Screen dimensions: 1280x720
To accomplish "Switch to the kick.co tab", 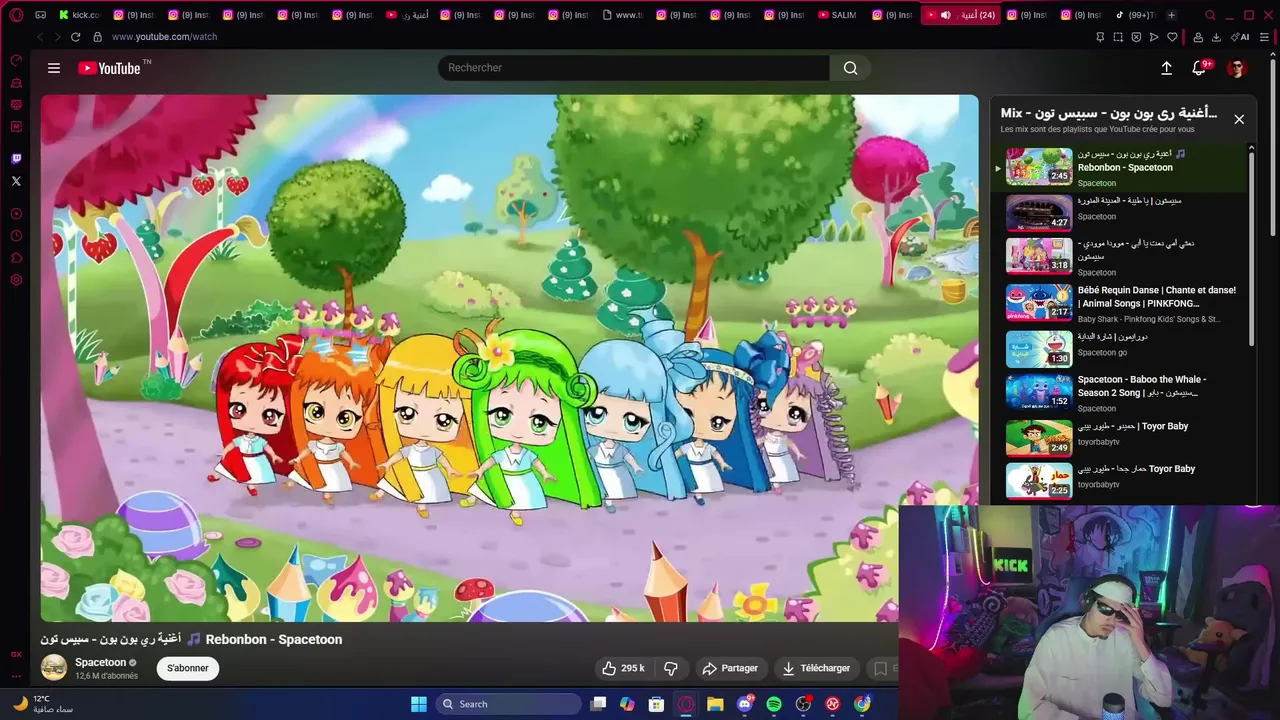I will click(78, 15).
